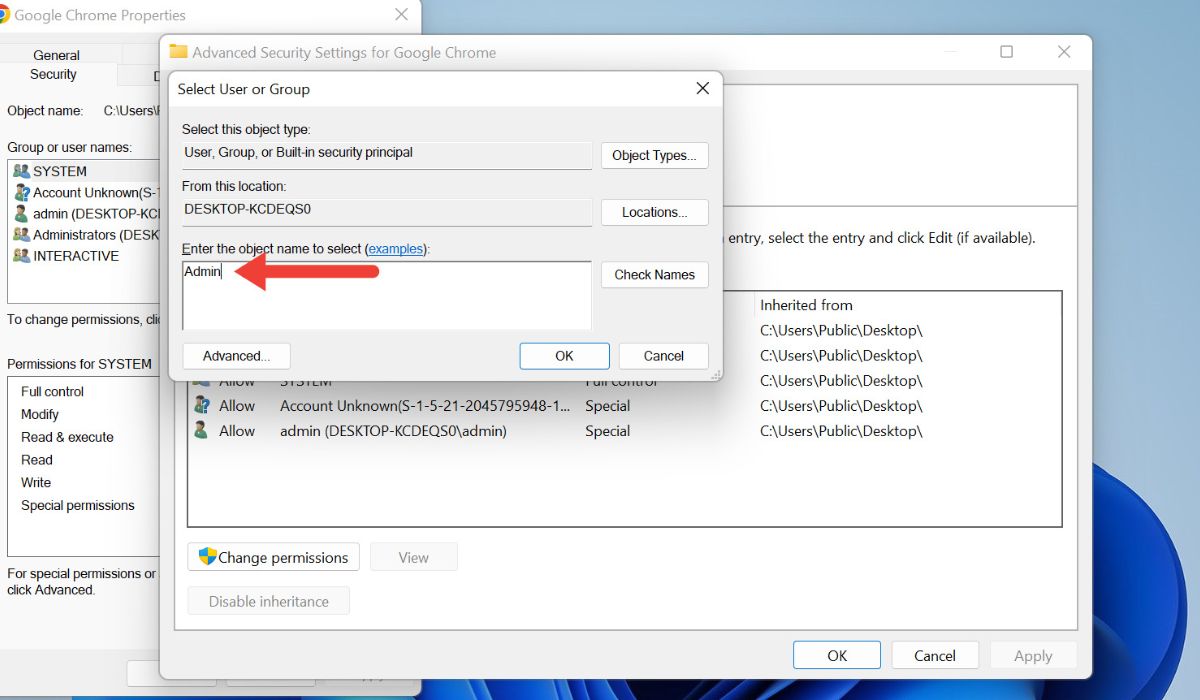1200x700 pixels.
Task: Click the folder icon in Advanced Security Settings titlebar
Action: 179,51
